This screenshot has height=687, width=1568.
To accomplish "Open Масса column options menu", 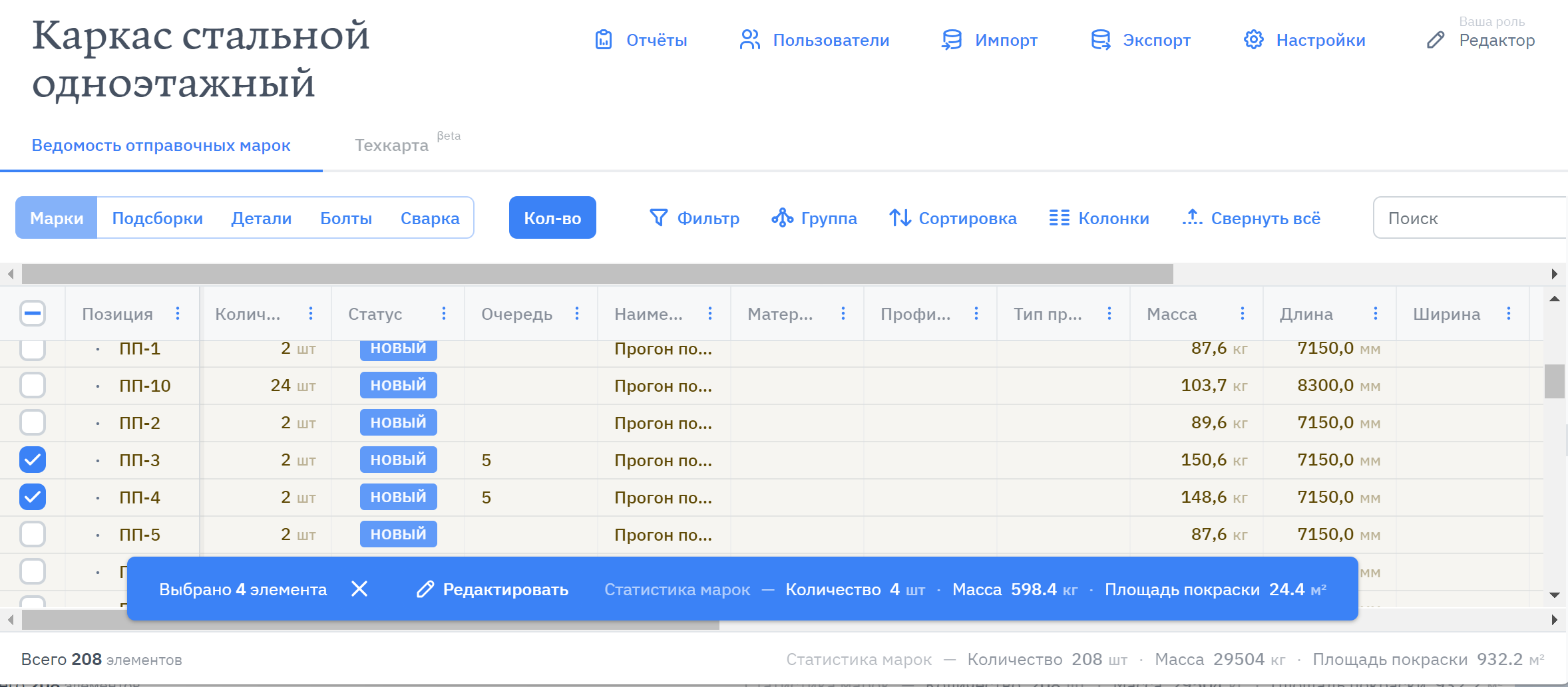I will click(x=1243, y=313).
